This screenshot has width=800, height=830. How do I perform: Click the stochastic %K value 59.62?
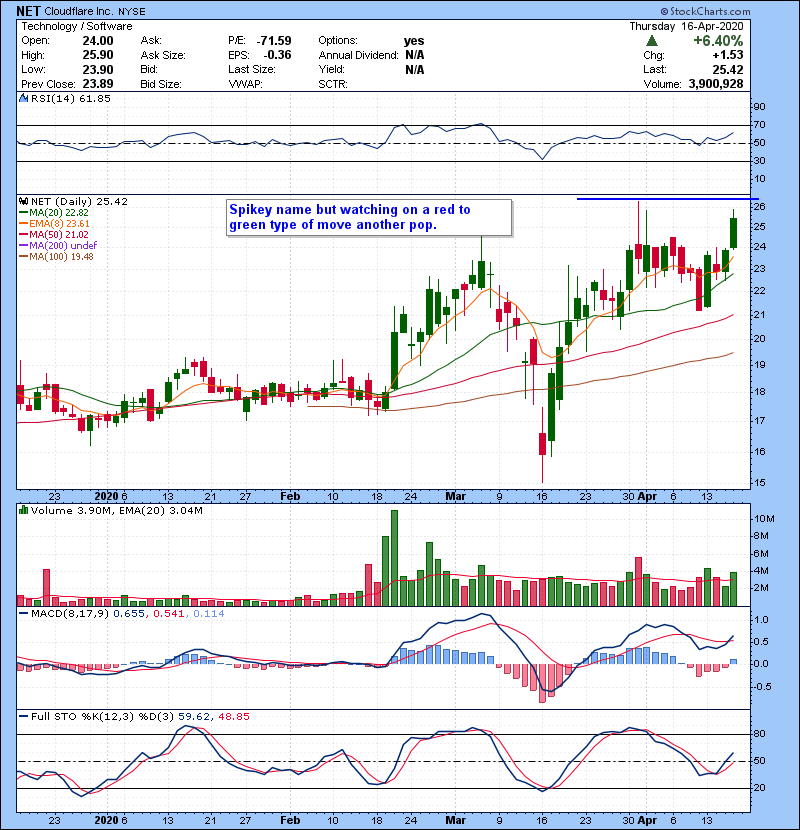coord(194,716)
